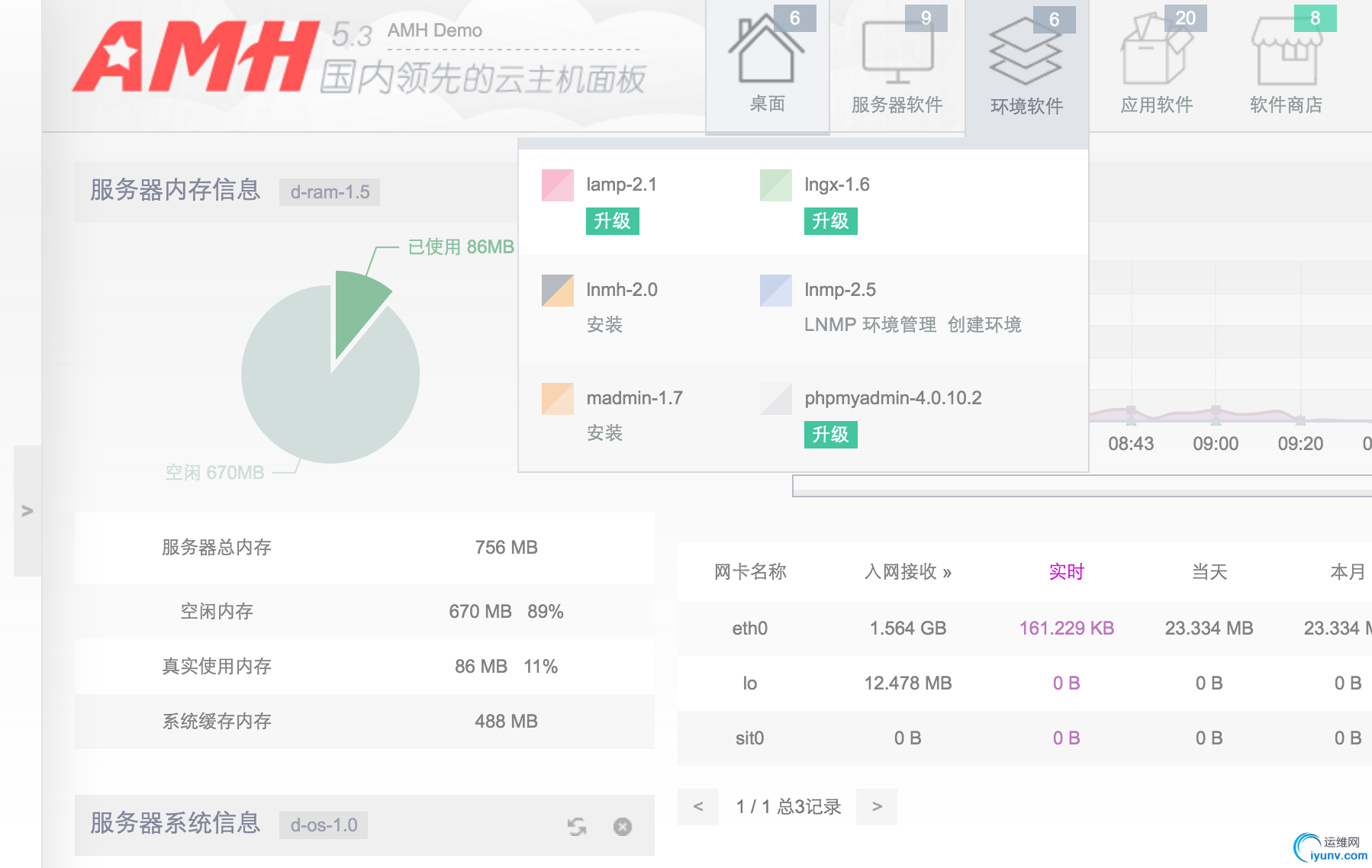
Task: Click the 服务器总内存 row label
Action: (217, 548)
